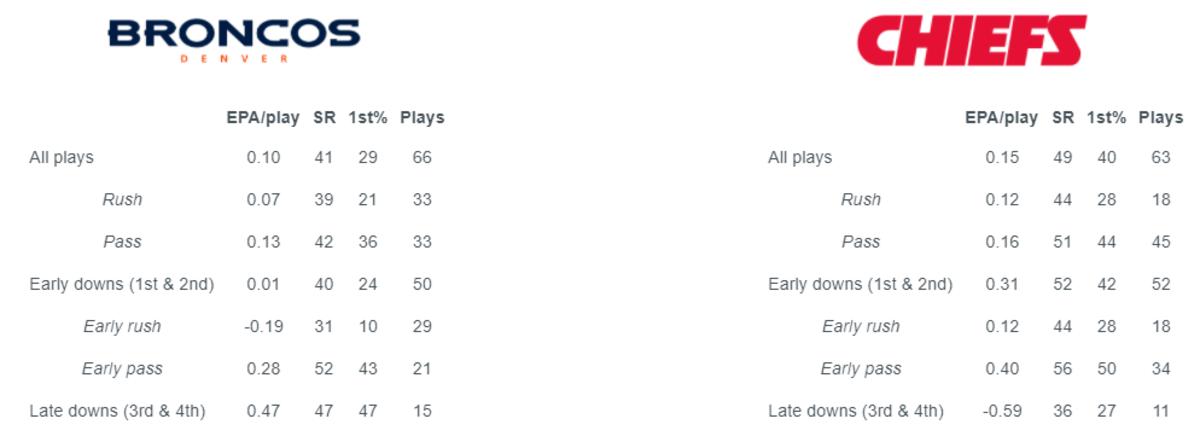Viewport: 1200px width, 442px height.
Task: Click Chiefs early pass EPA value 0.40
Action: click(1002, 368)
